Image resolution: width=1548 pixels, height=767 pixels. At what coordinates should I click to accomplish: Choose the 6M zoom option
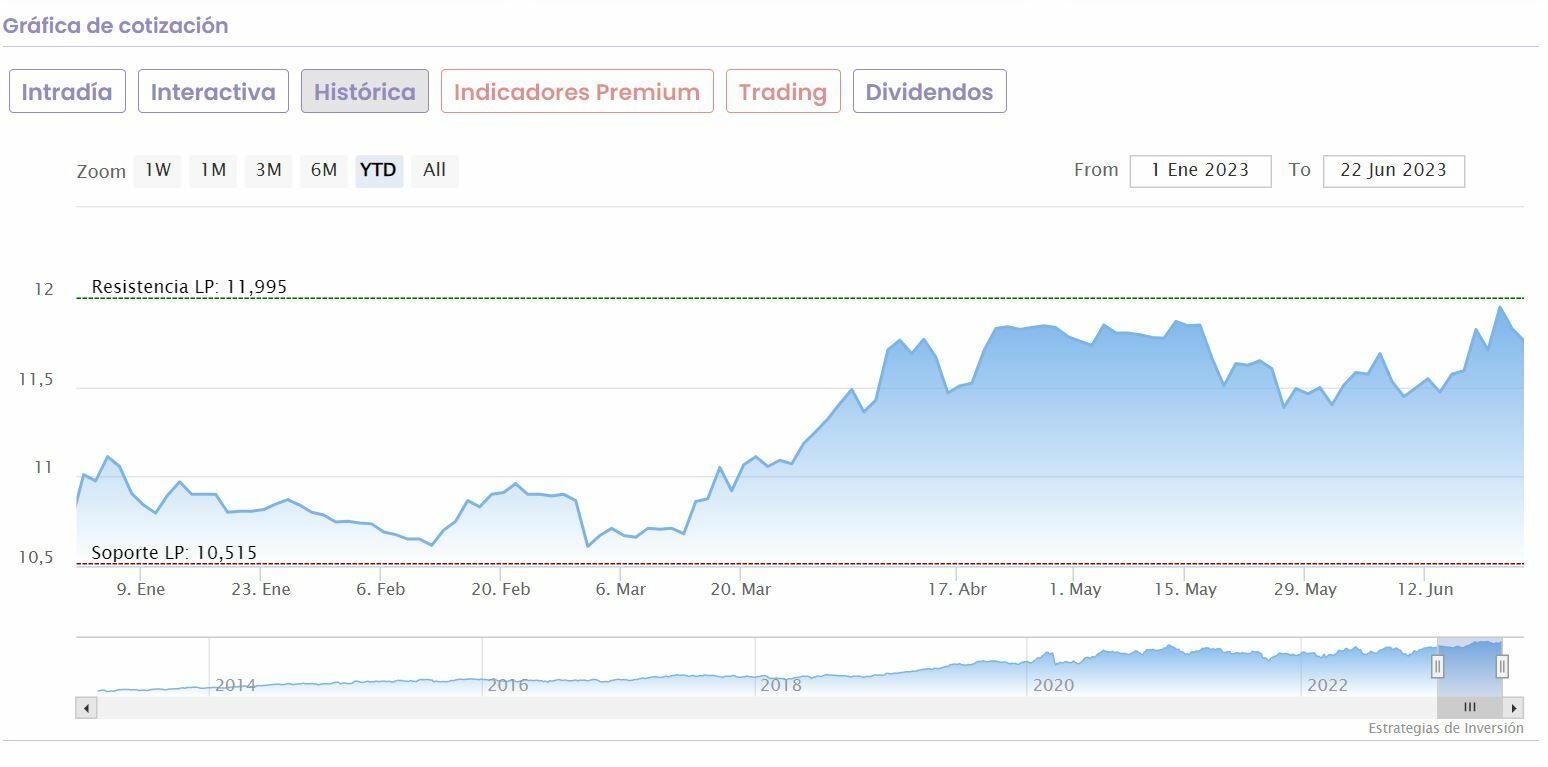pos(323,170)
